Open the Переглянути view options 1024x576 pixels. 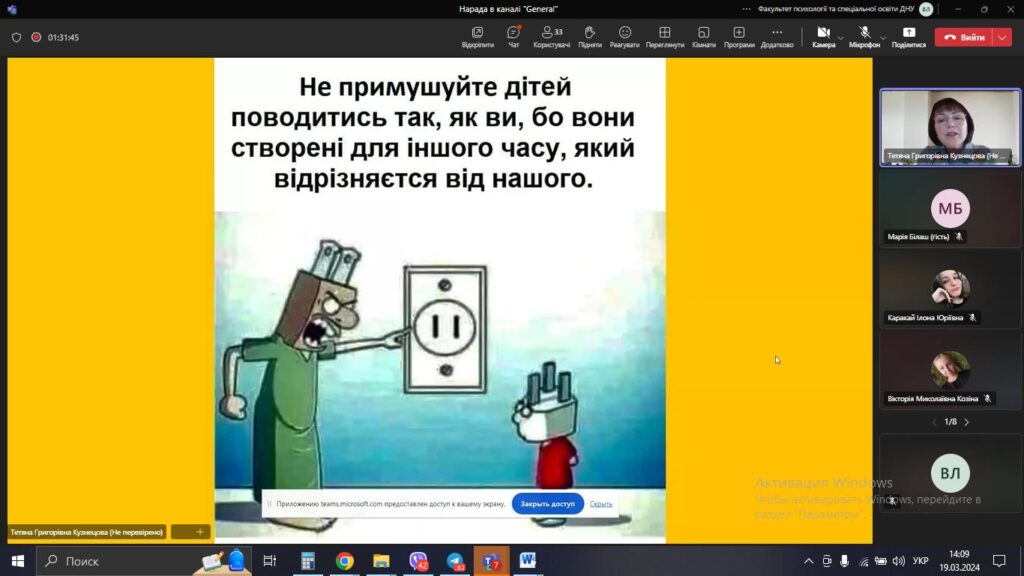664,37
